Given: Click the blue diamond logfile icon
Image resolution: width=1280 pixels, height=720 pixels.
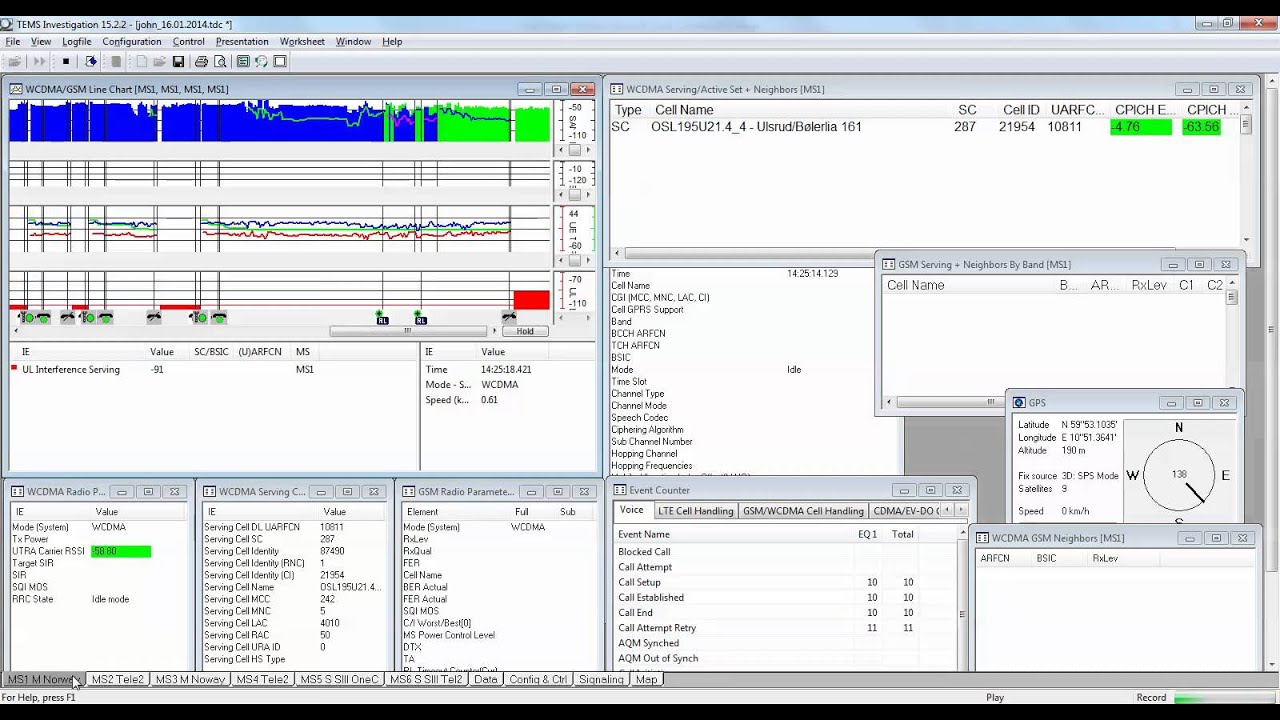Looking at the screenshot, I should click(92, 62).
